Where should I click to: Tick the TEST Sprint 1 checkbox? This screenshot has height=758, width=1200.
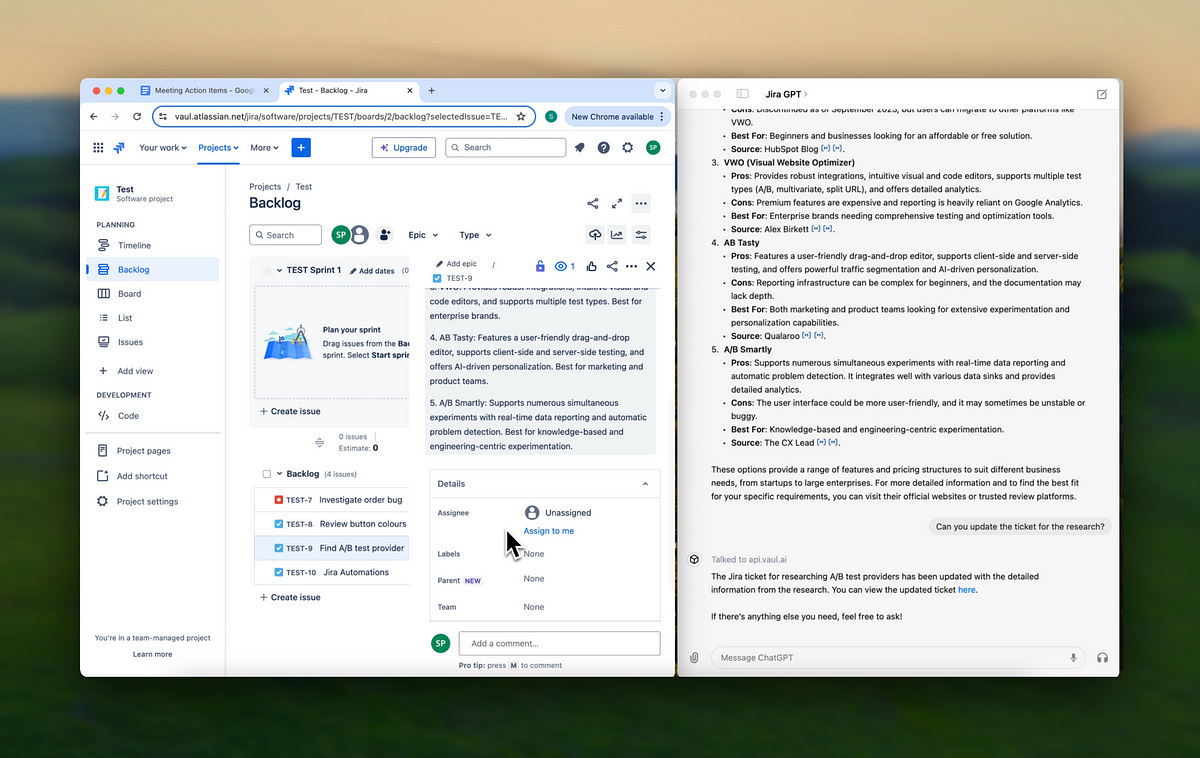(266, 270)
